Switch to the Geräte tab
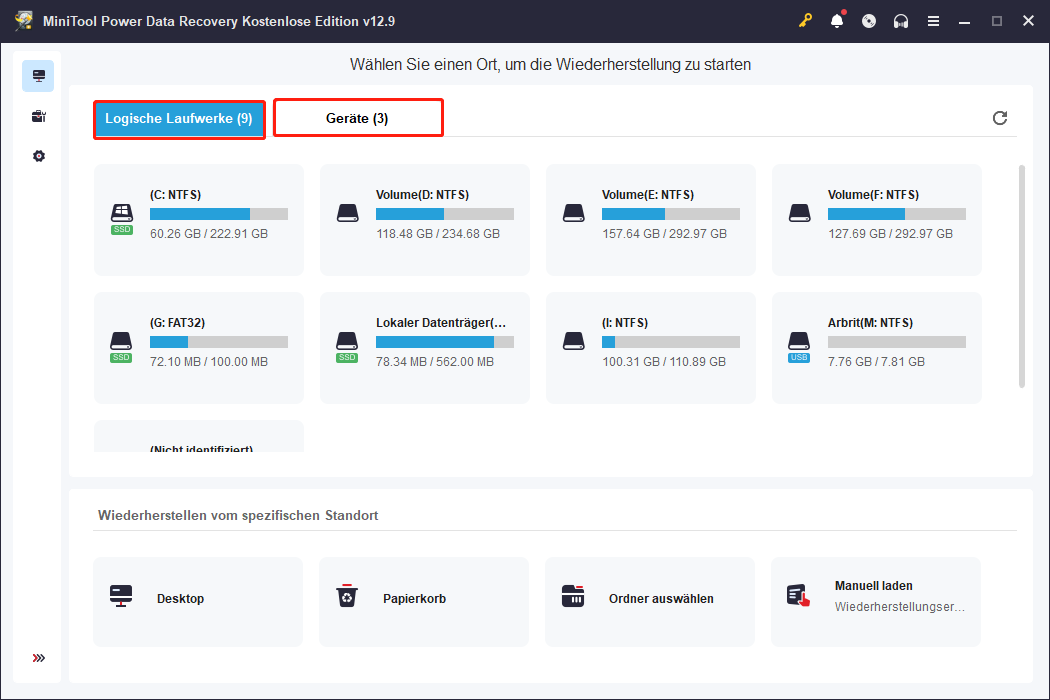Image resolution: width=1050 pixels, height=700 pixels. (358, 118)
